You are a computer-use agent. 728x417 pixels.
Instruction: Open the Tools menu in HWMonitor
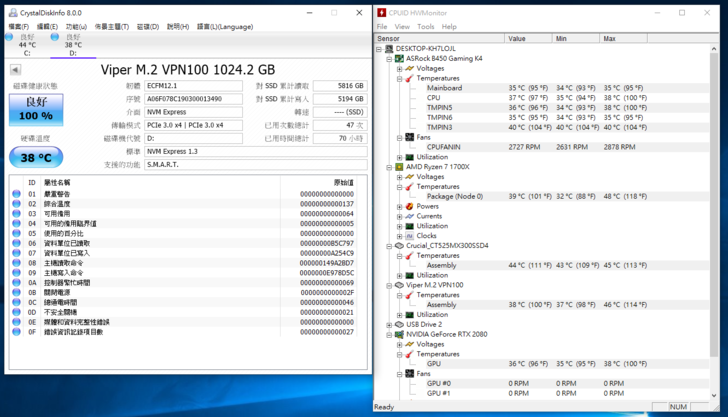coord(425,27)
